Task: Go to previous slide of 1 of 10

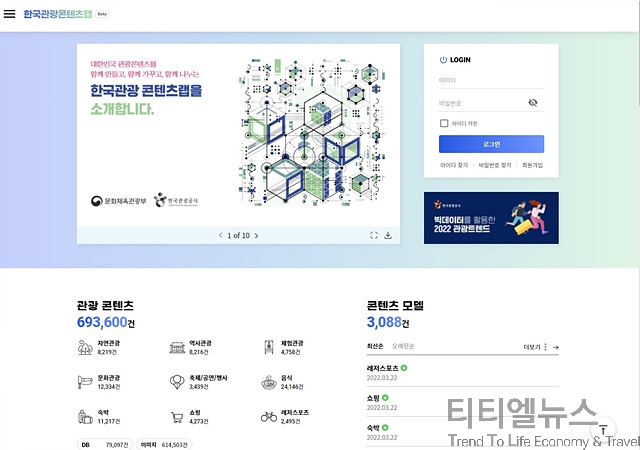Action: click(220, 235)
